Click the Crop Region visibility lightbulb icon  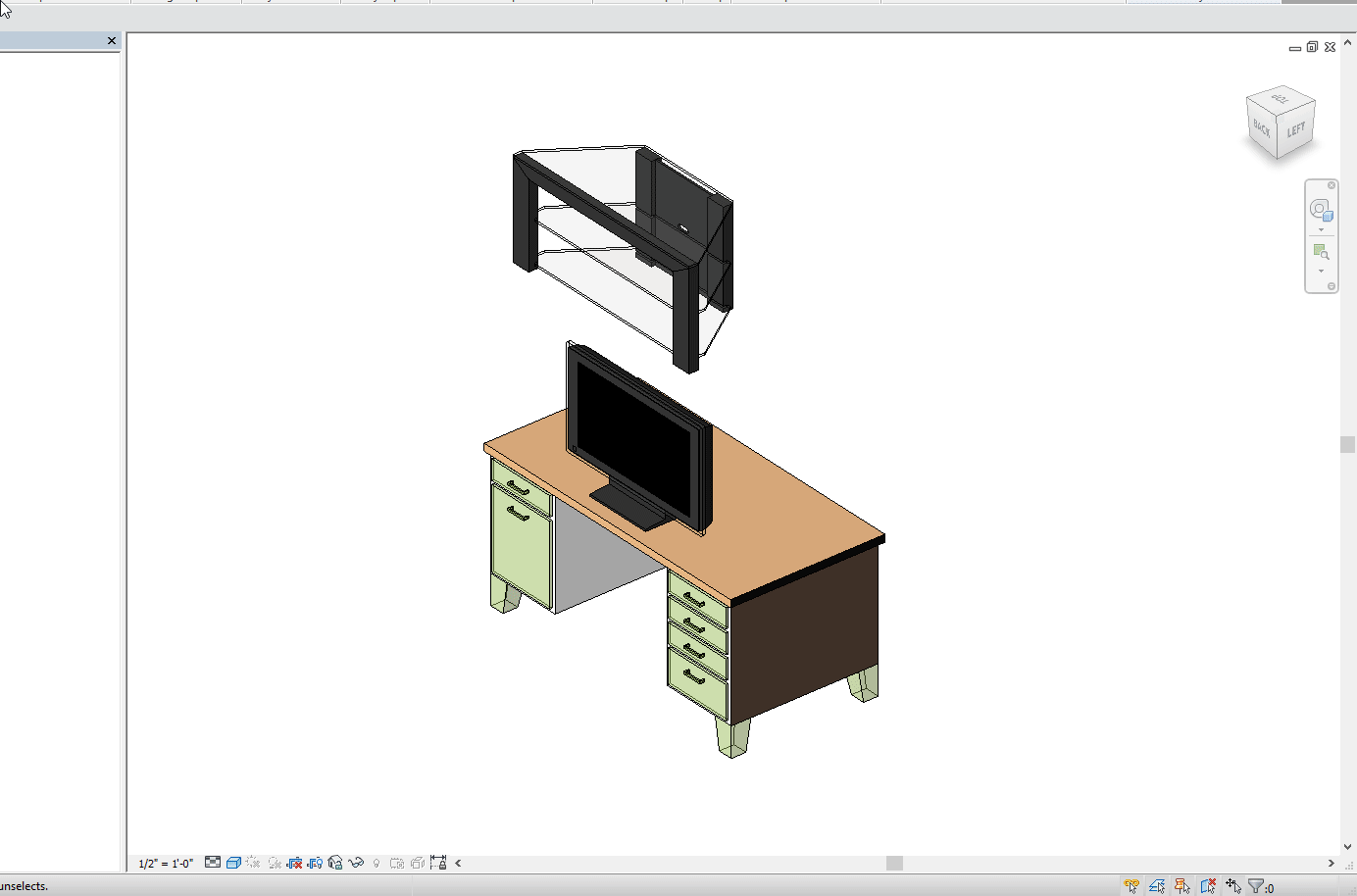click(x=315, y=863)
